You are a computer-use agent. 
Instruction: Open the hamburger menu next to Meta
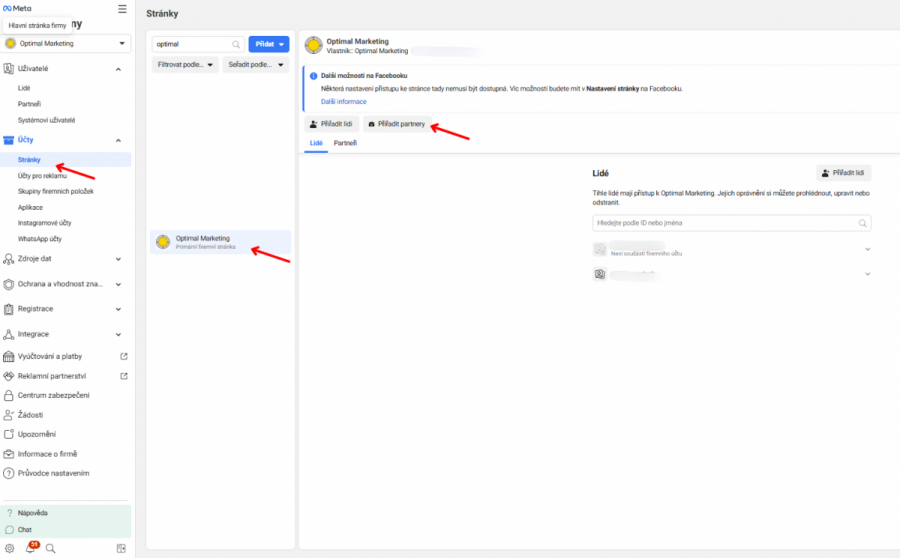[x=122, y=9]
